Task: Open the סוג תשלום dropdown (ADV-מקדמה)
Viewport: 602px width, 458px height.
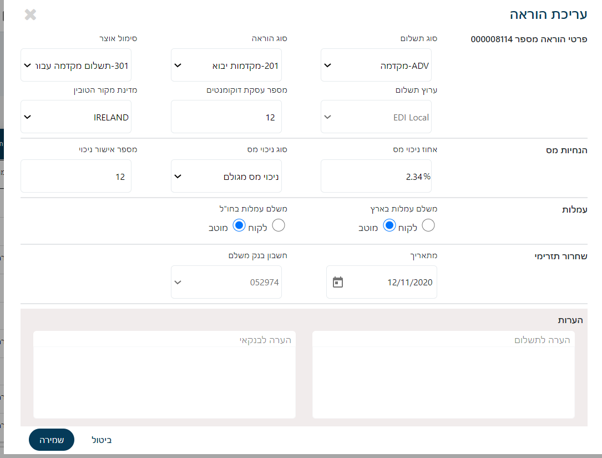Action: click(376, 65)
